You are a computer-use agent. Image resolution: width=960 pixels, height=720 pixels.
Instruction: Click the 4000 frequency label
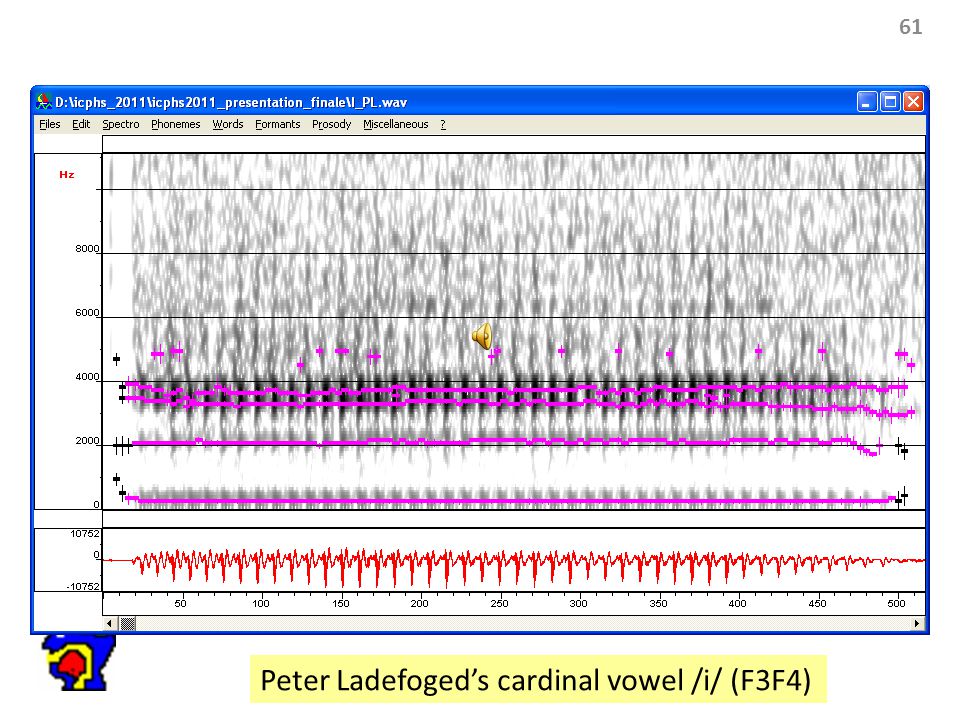pos(87,377)
